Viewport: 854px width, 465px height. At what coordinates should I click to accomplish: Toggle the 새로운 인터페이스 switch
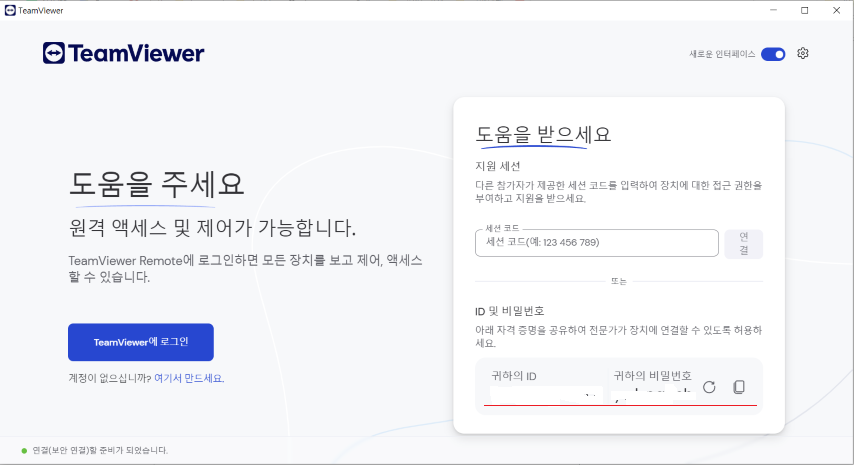tap(773, 54)
